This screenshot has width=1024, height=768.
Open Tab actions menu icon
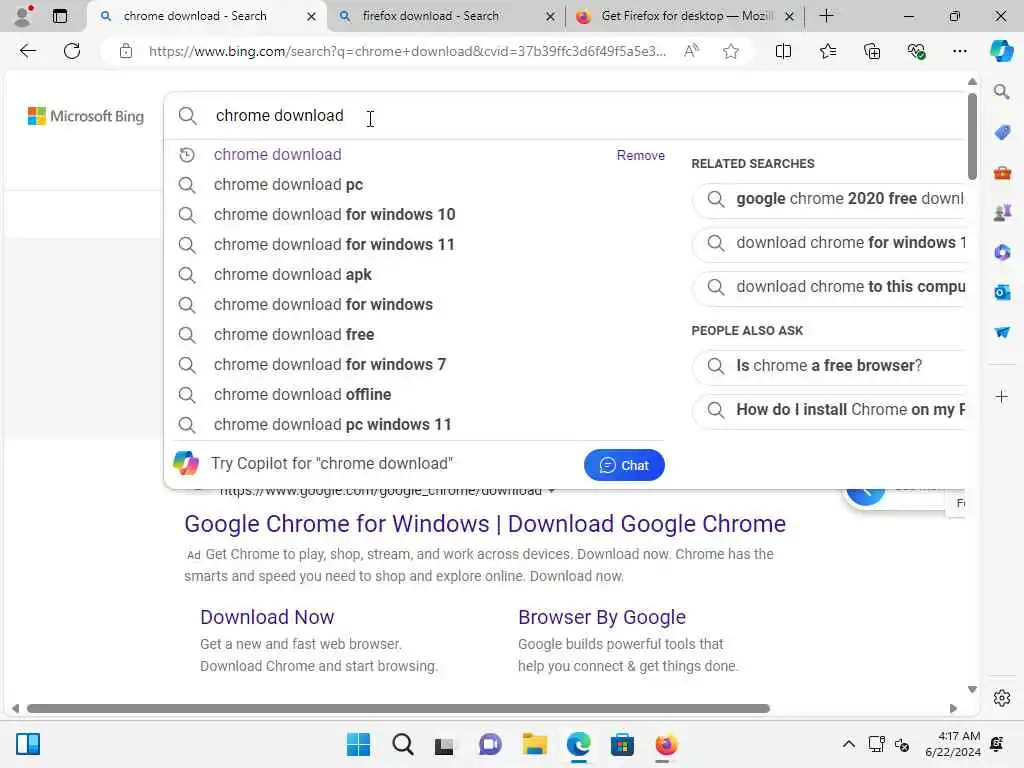pos(59,16)
